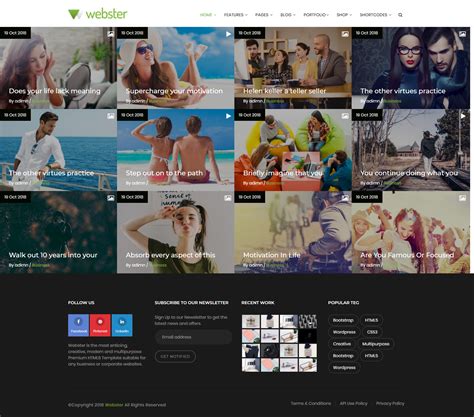Open the LinkedIn social button

click(122, 325)
